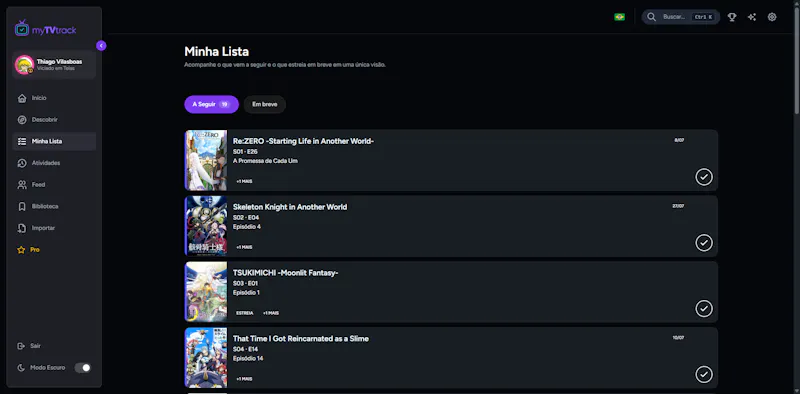Image resolution: width=800 pixels, height=394 pixels.
Task: Open Skeleton Knight in Another World title
Action: click(290, 207)
